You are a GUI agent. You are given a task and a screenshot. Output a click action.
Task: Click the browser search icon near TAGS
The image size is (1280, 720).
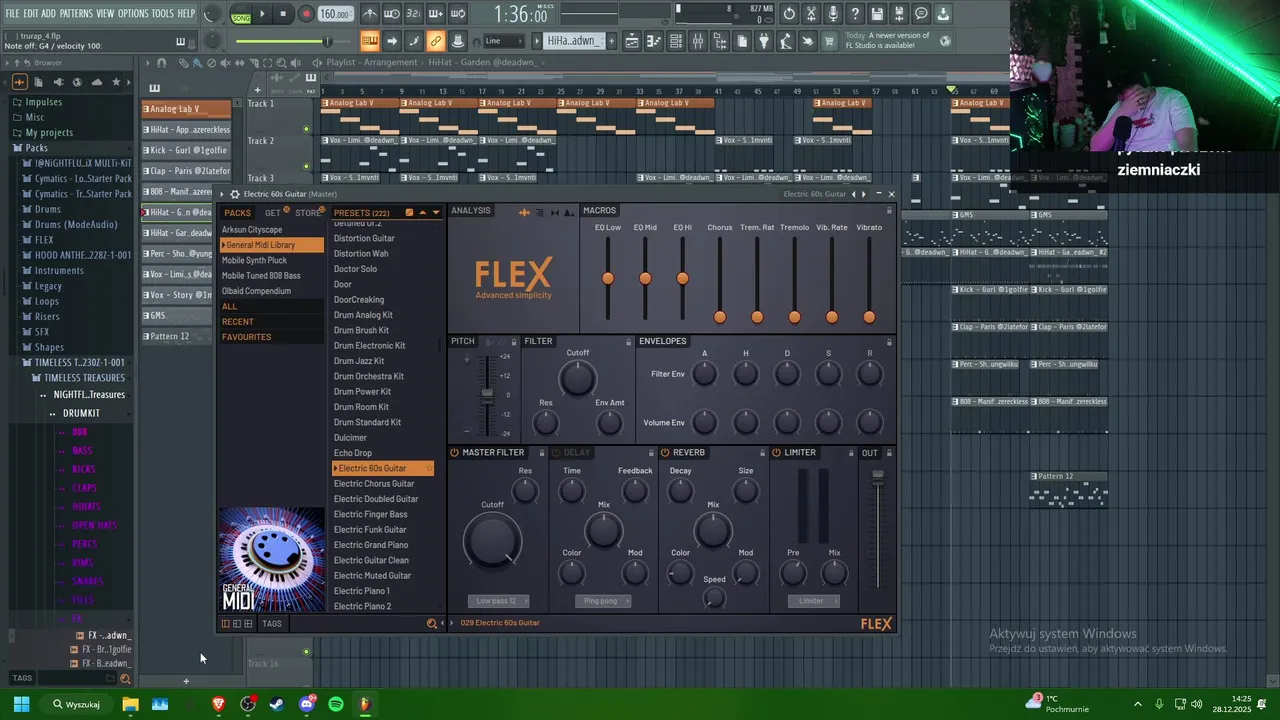point(125,679)
